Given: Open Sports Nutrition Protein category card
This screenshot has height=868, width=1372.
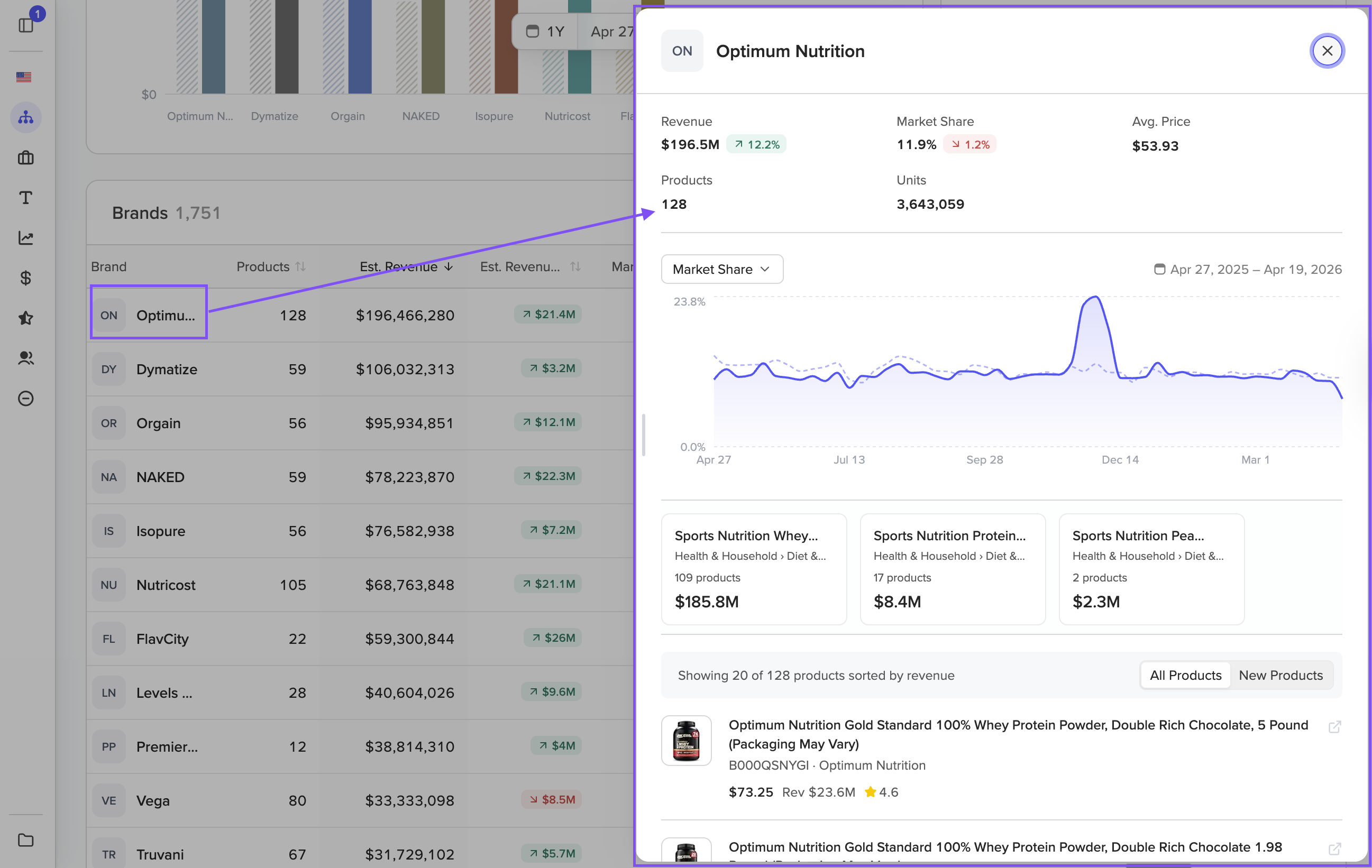Looking at the screenshot, I should point(952,569).
